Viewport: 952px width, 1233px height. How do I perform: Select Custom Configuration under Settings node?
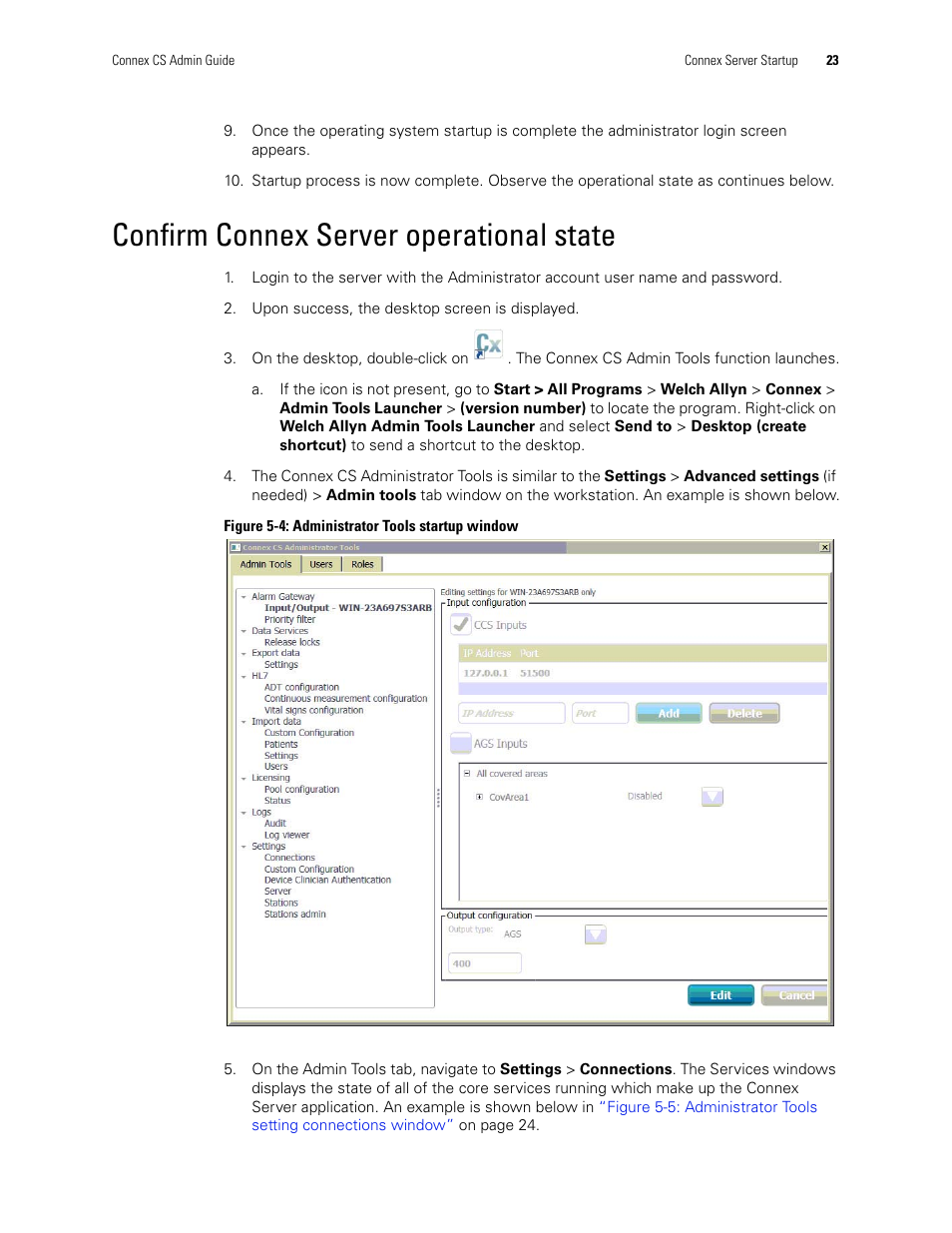pyautogui.click(x=309, y=870)
